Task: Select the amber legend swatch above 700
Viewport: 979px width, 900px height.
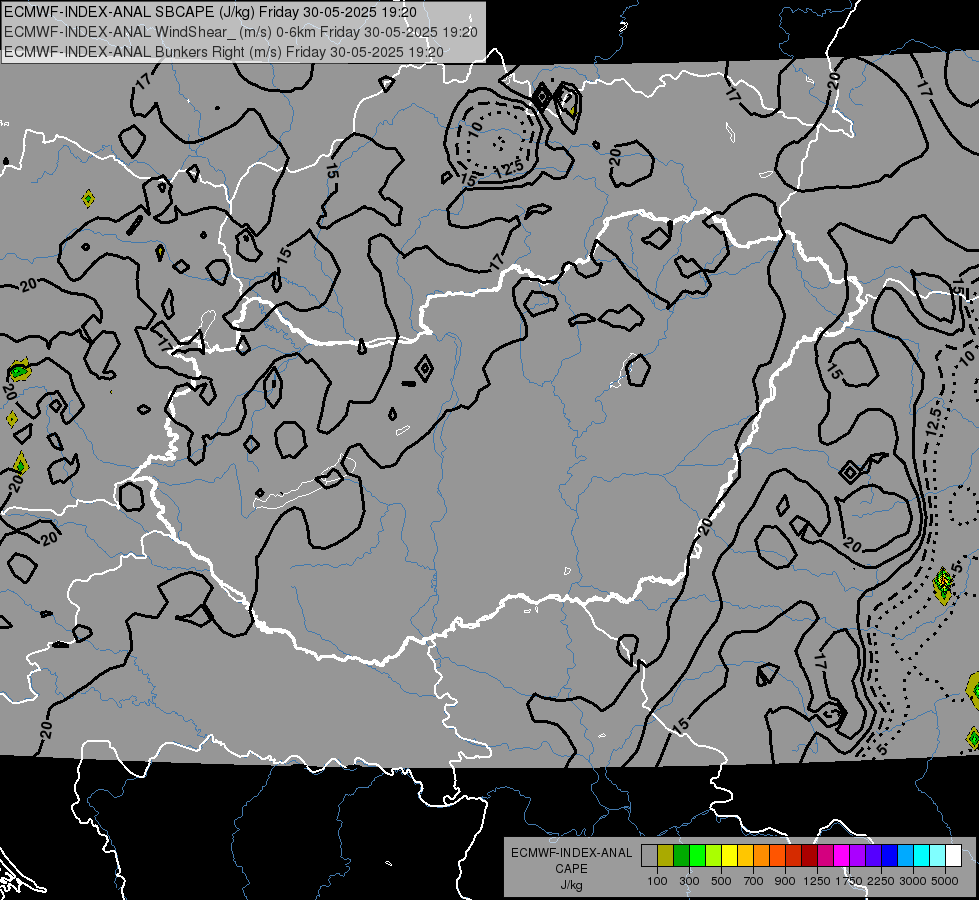Action: pyautogui.click(x=745, y=856)
